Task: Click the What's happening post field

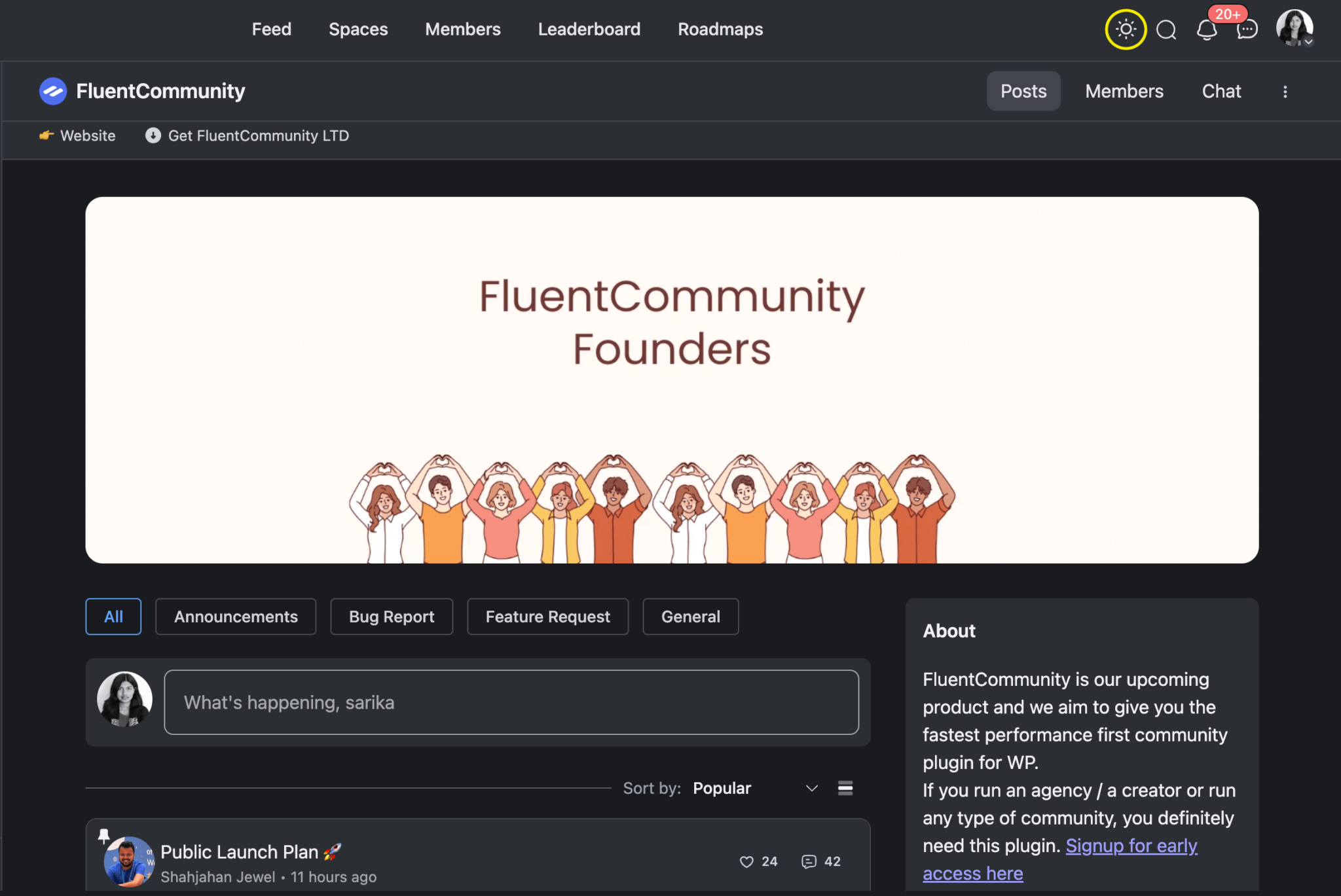Action: 511,702
